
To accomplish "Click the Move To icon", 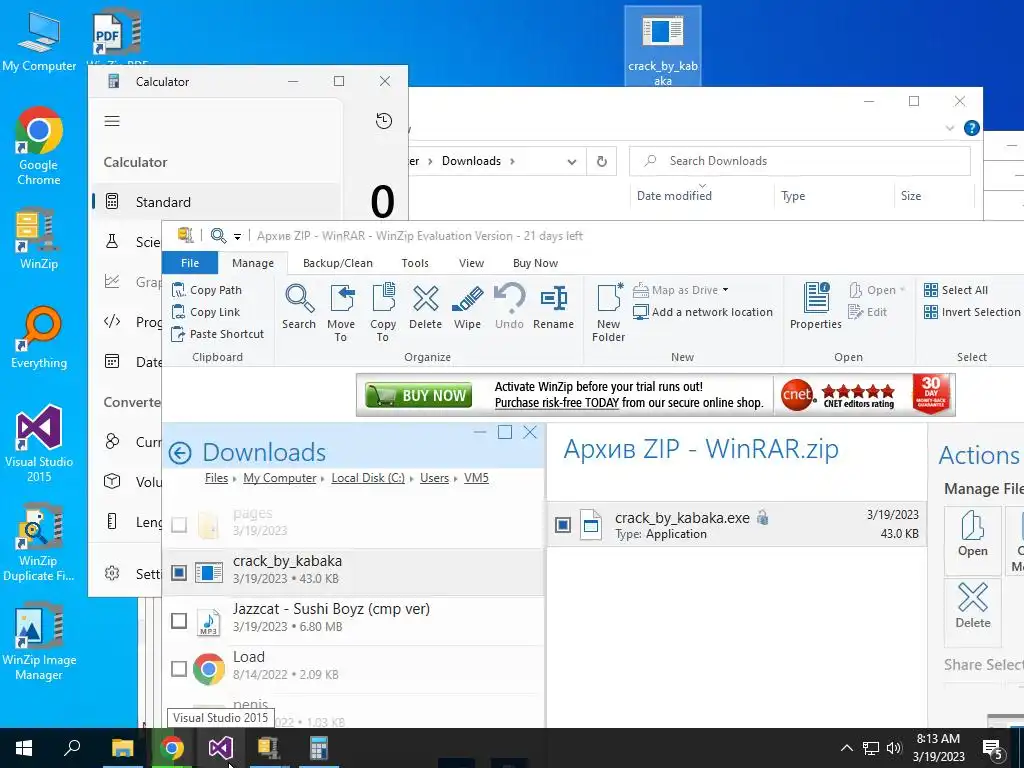I will pos(341,312).
